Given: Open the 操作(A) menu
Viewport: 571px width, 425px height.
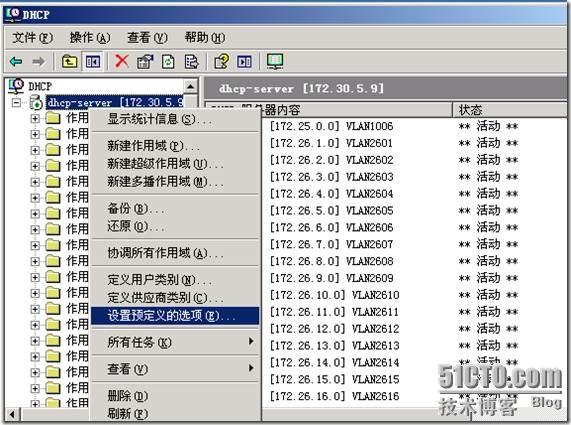Looking at the screenshot, I should 90,38.
